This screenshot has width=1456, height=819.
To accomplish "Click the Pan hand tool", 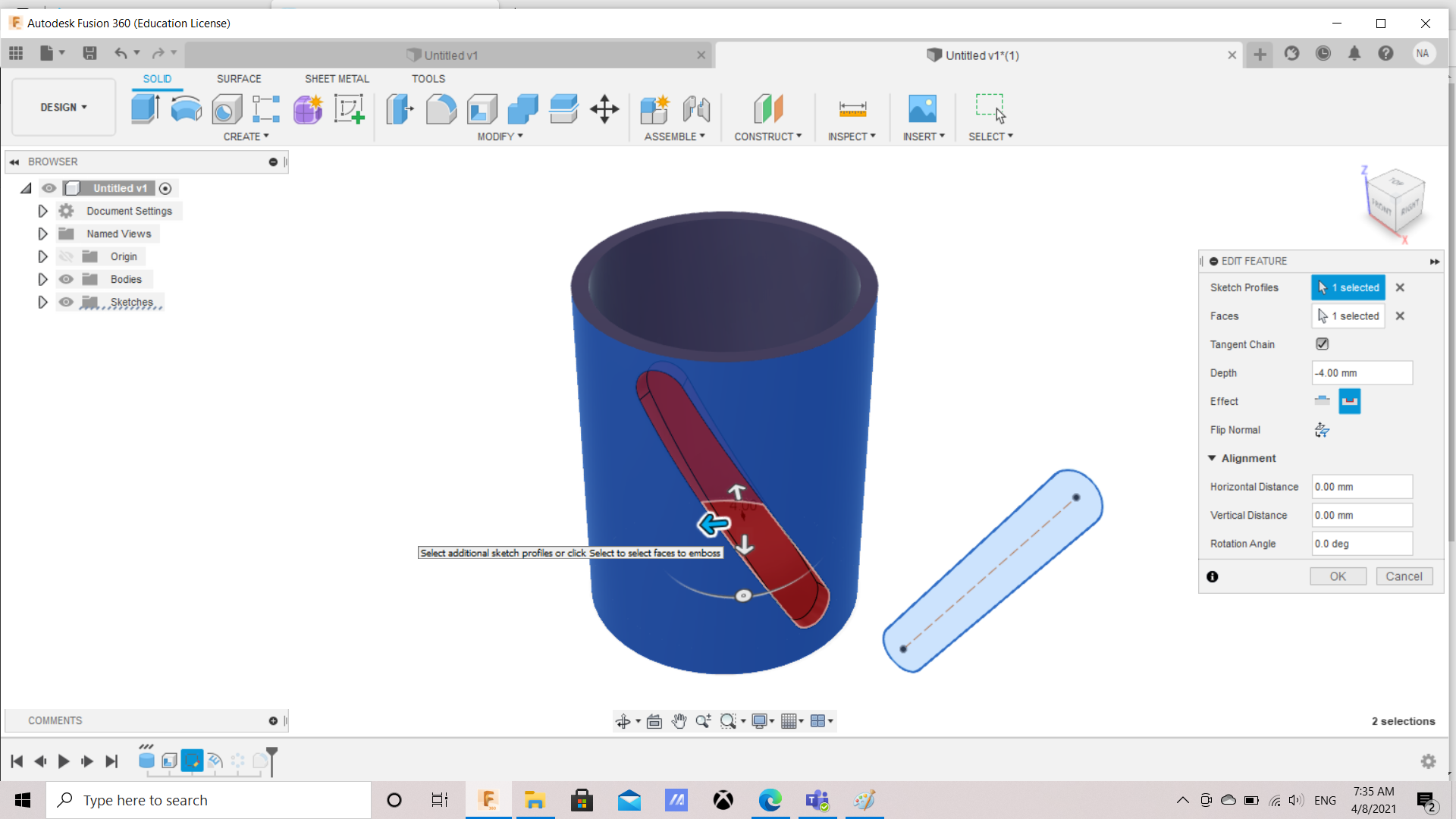I will (x=679, y=721).
